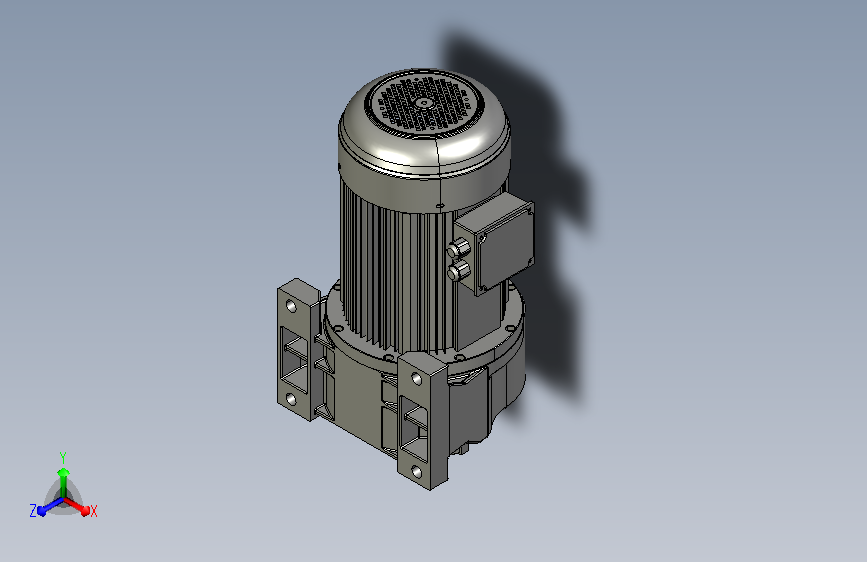
Task: Select the left mounting foot bracket
Action: (x=300, y=350)
